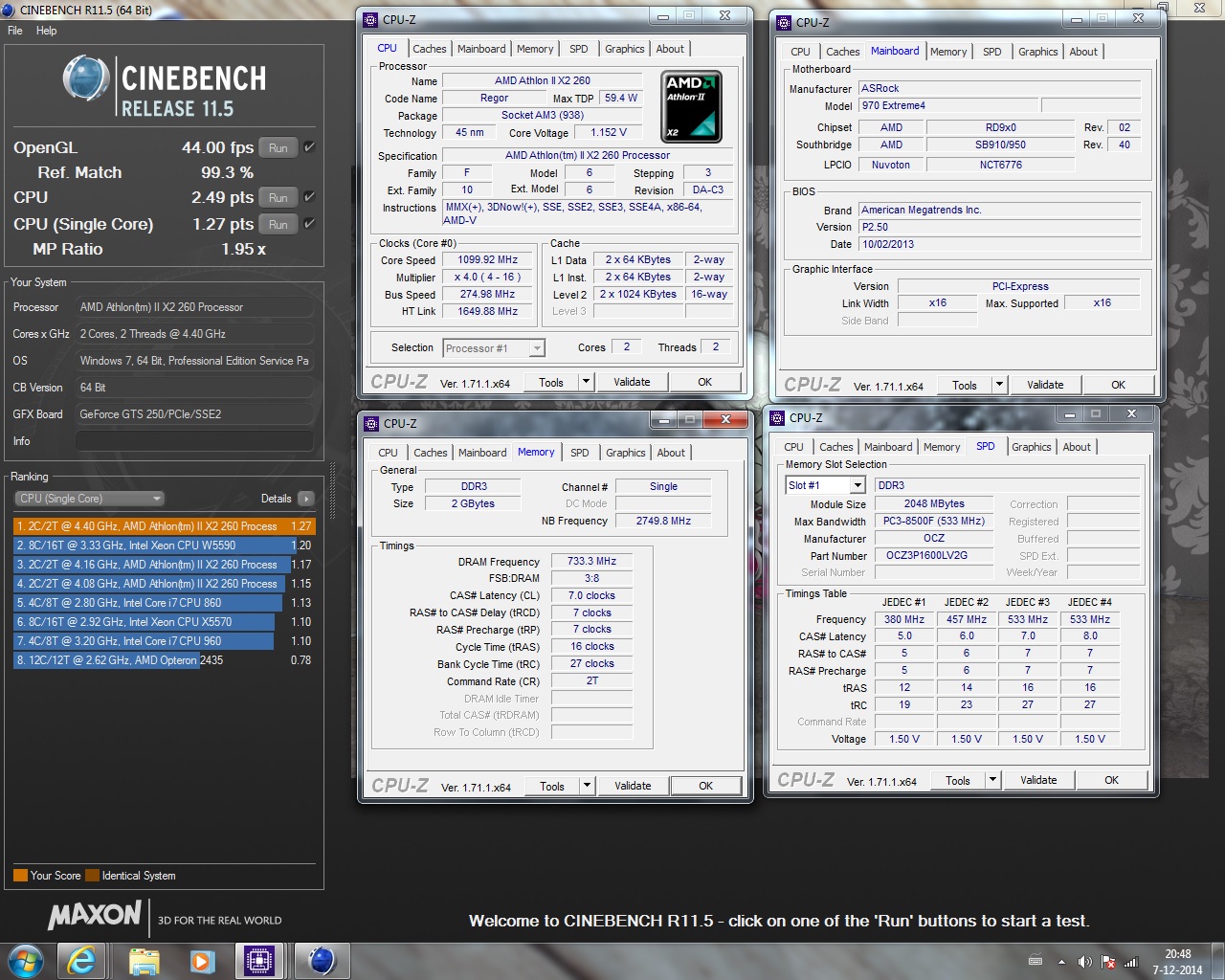Run the OpenGL benchmark
The image size is (1225, 980).
tap(278, 147)
